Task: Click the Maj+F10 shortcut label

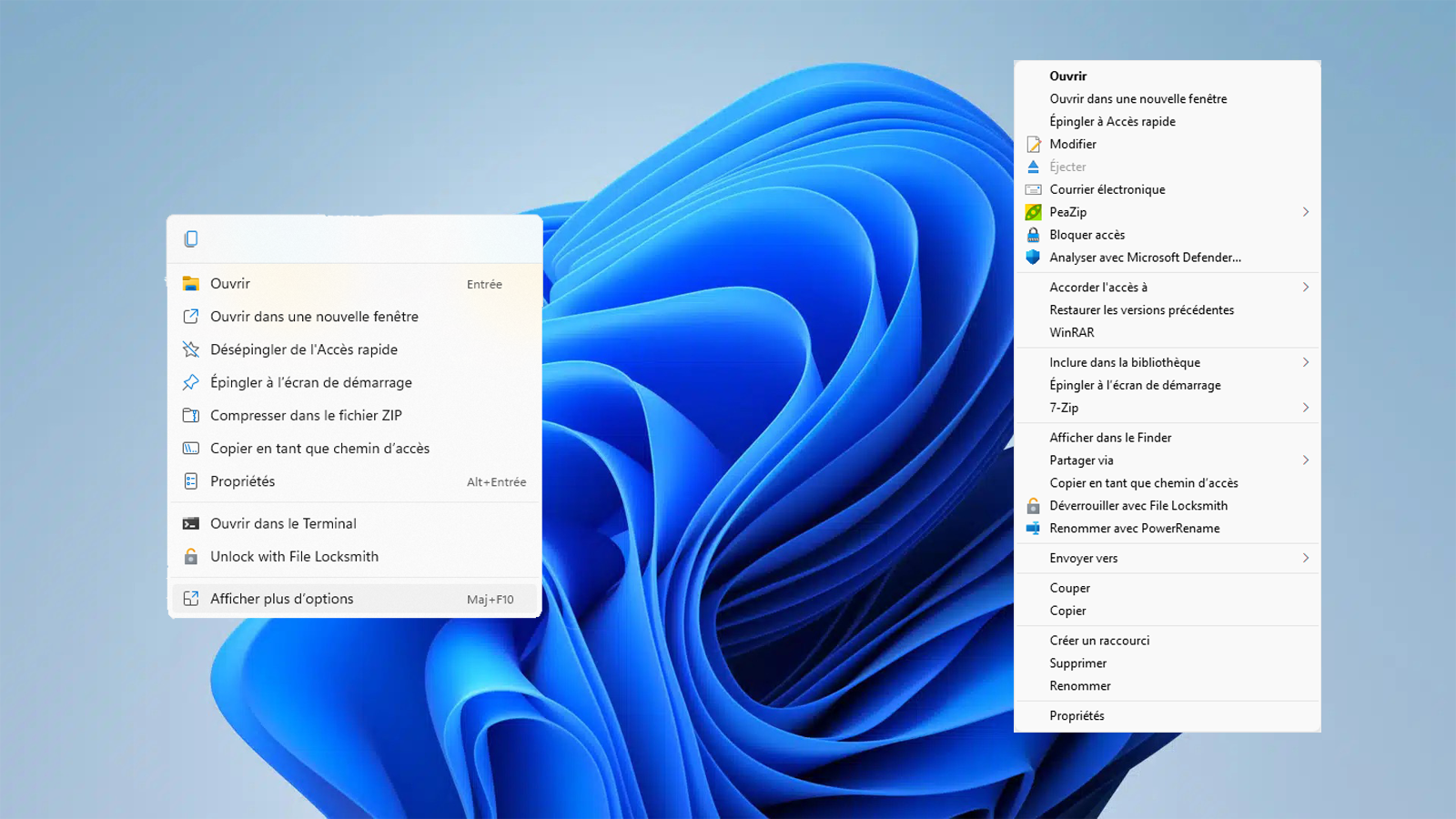Action: (490, 600)
